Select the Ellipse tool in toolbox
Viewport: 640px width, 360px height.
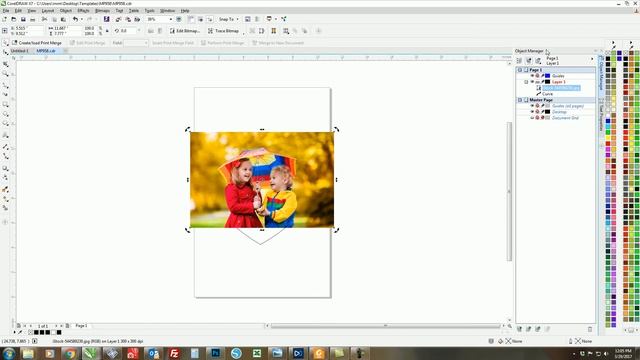click(5, 114)
